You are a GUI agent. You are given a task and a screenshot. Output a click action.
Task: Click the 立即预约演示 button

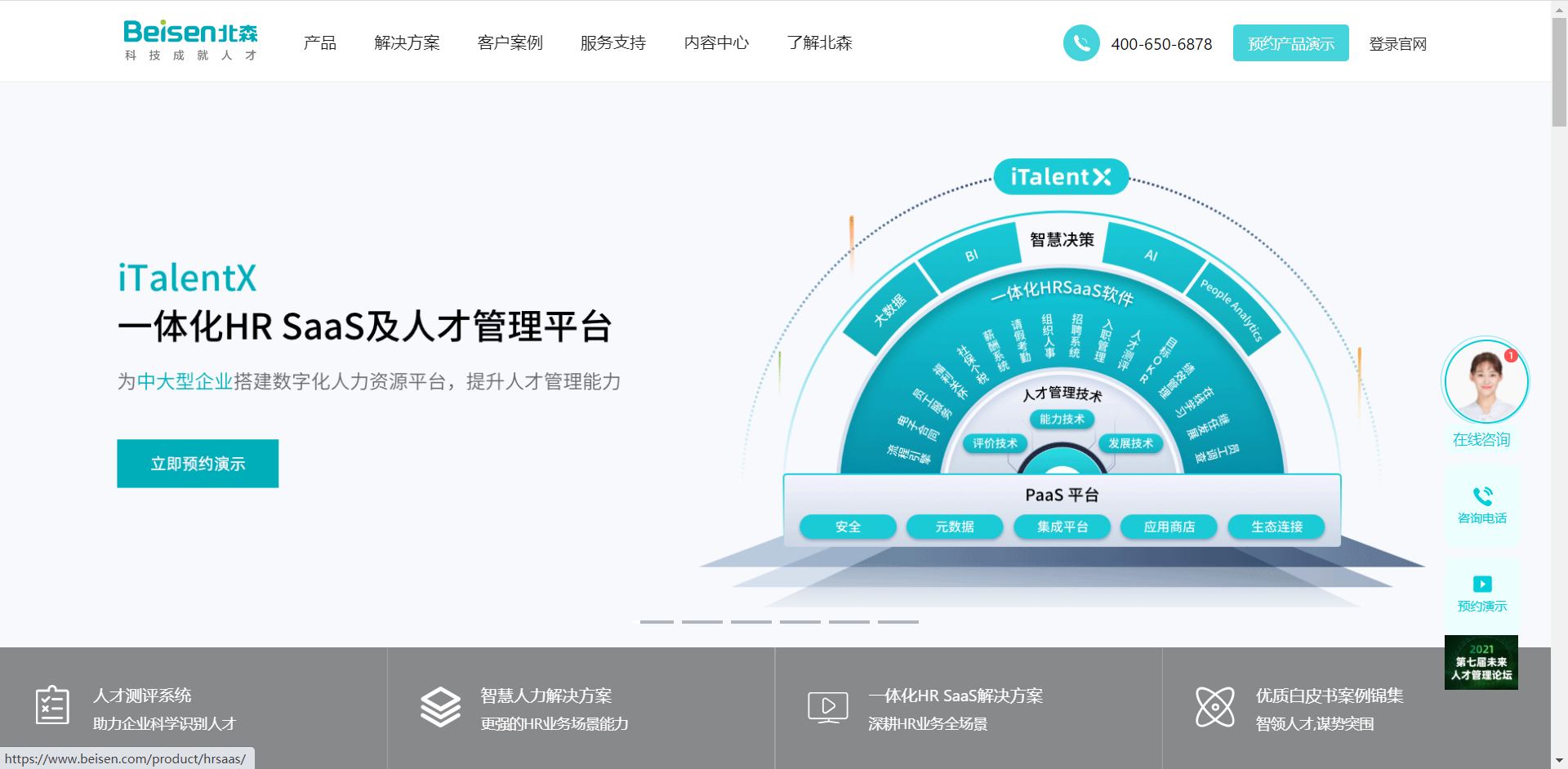click(198, 464)
